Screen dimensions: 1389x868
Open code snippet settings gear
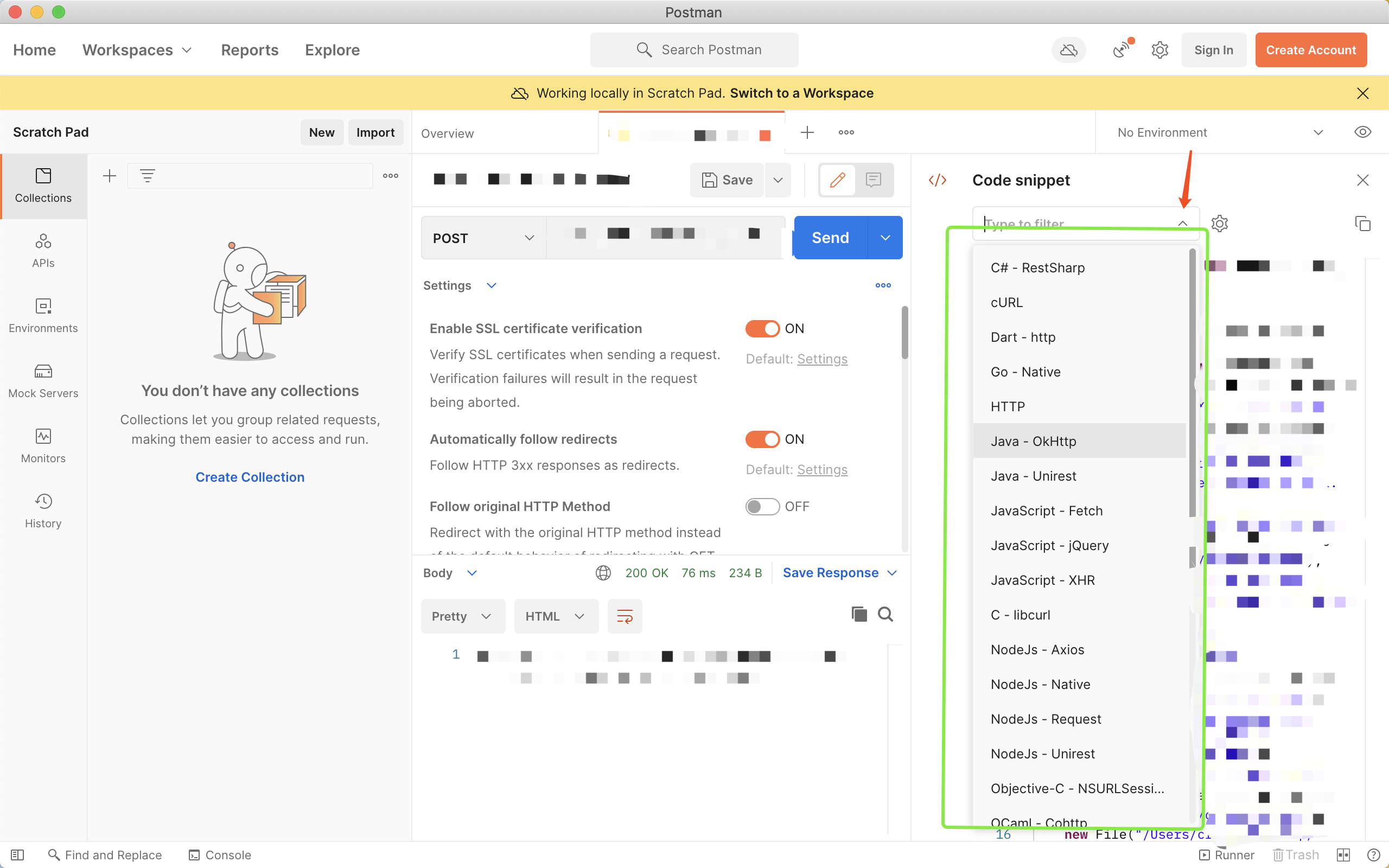click(x=1220, y=224)
